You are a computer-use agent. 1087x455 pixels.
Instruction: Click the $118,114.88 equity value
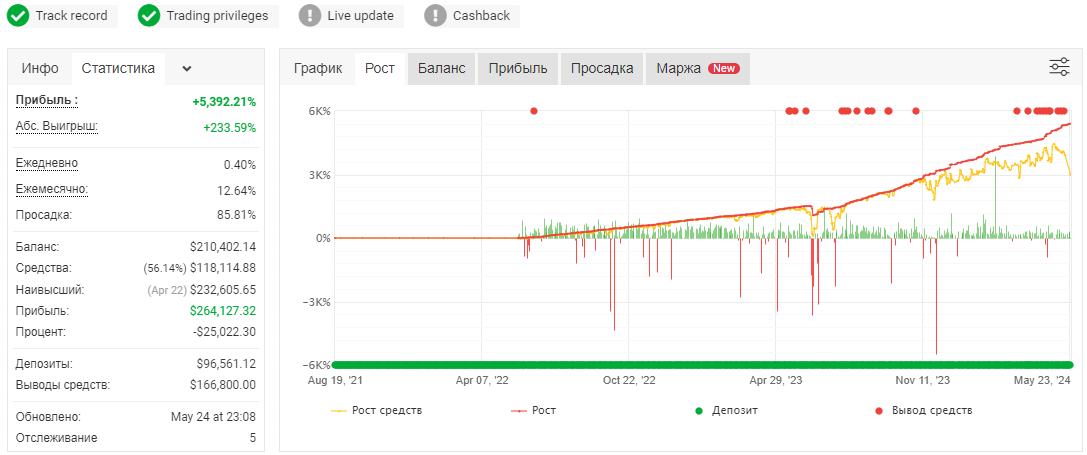click(223, 268)
